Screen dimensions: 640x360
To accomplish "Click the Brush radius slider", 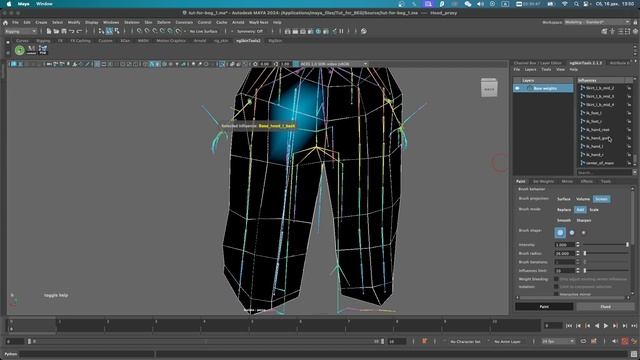I will (x=605, y=253).
